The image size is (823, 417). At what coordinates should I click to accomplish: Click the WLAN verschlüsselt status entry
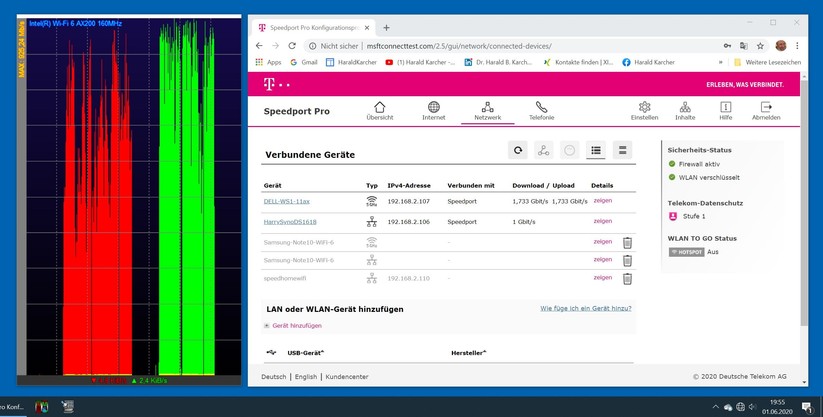[x=704, y=178]
